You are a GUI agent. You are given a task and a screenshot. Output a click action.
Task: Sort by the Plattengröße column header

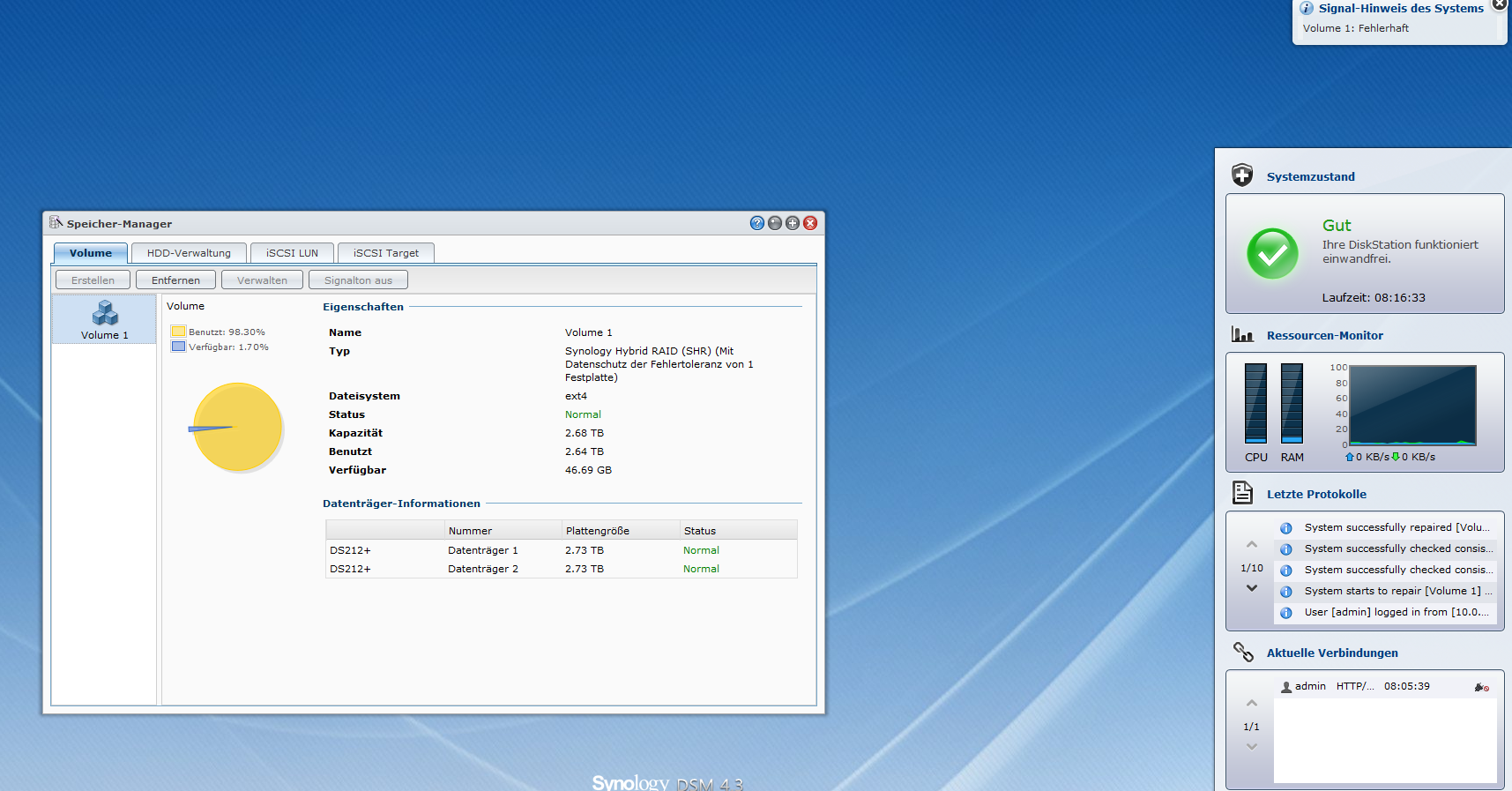[622, 530]
